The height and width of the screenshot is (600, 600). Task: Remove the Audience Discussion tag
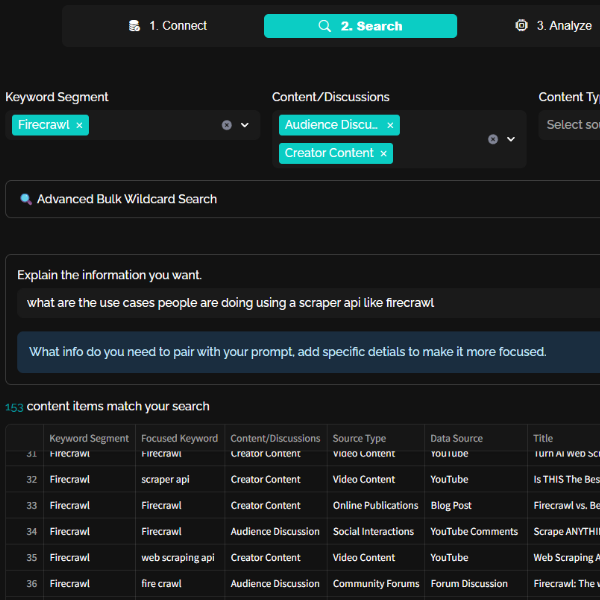pyautogui.click(x=390, y=125)
